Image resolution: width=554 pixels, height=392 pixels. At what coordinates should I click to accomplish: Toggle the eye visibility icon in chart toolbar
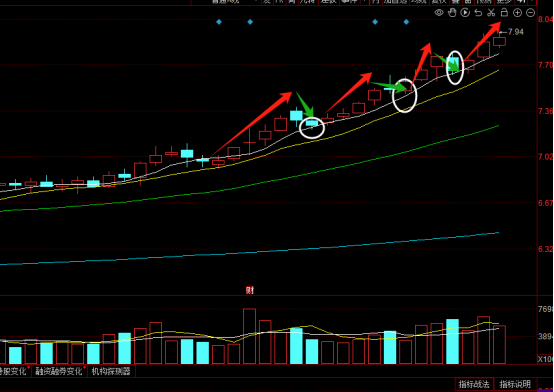[439, 13]
